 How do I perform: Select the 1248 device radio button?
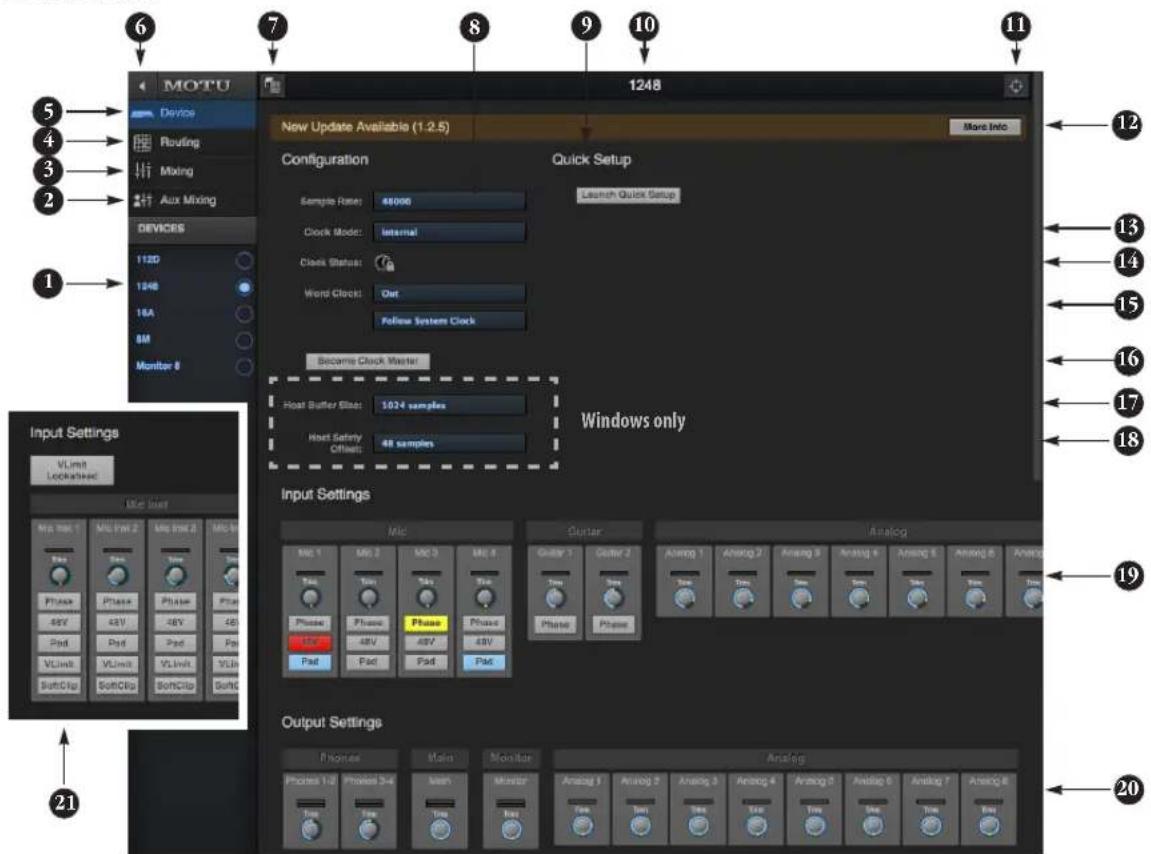coord(244,287)
